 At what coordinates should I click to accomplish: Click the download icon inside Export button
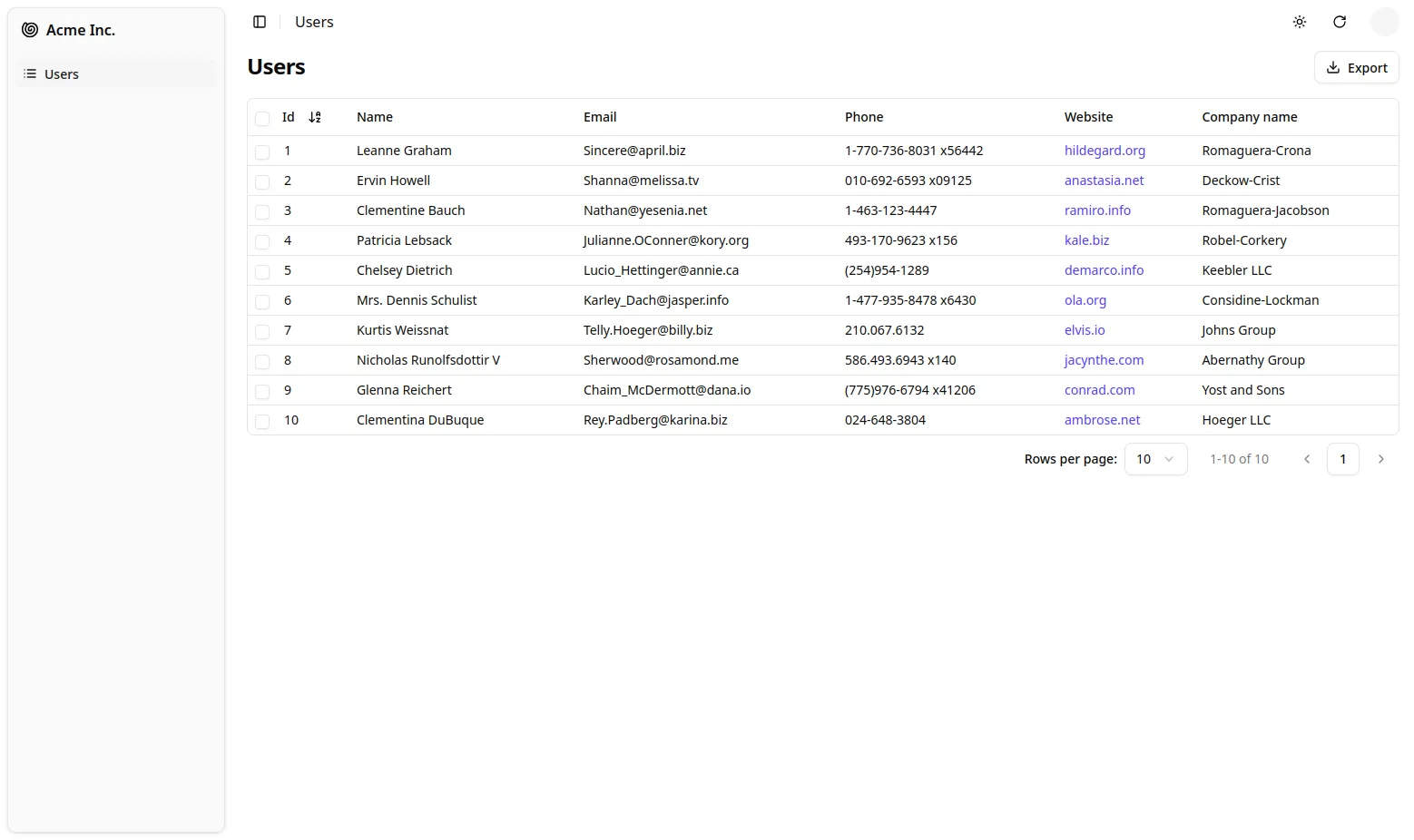(1333, 67)
